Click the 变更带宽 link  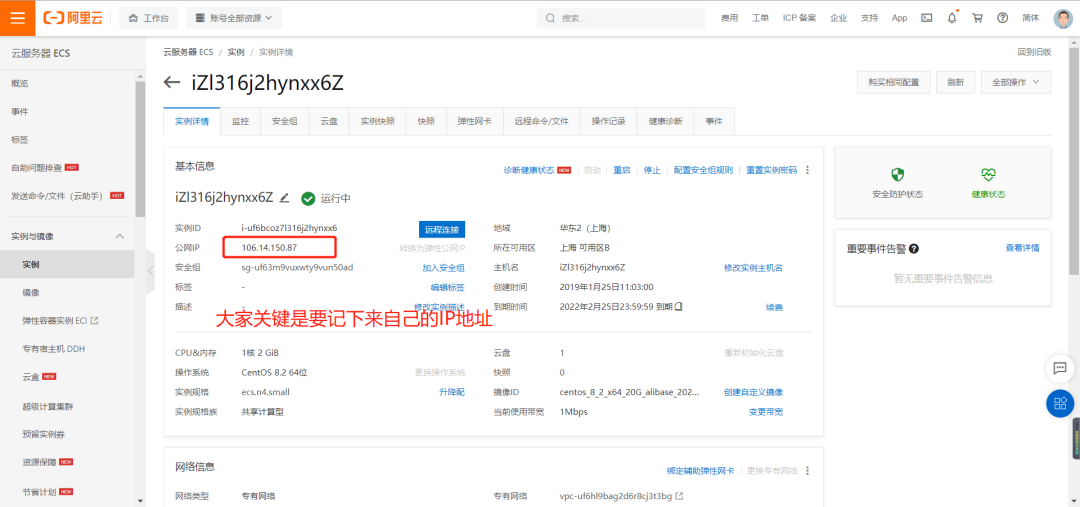766,412
